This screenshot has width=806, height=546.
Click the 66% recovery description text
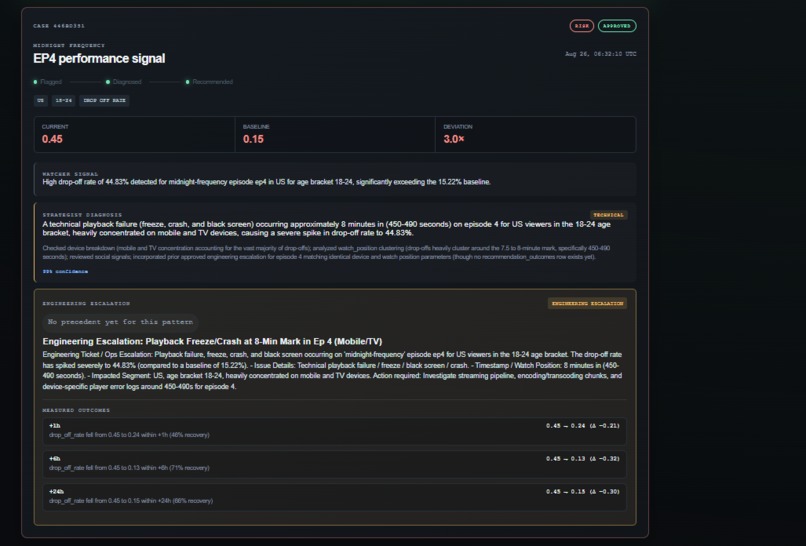click(x=131, y=501)
